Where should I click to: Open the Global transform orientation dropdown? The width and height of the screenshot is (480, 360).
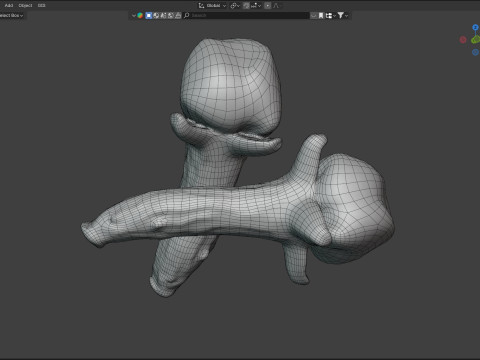click(213, 6)
